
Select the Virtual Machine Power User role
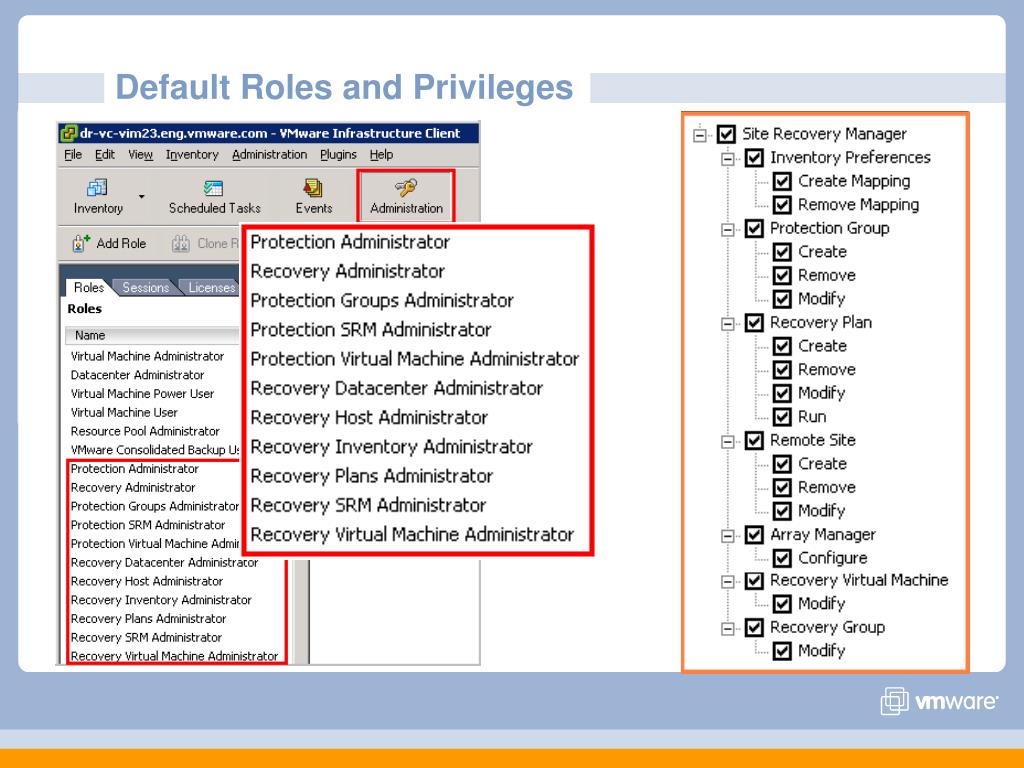click(x=142, y=394)
